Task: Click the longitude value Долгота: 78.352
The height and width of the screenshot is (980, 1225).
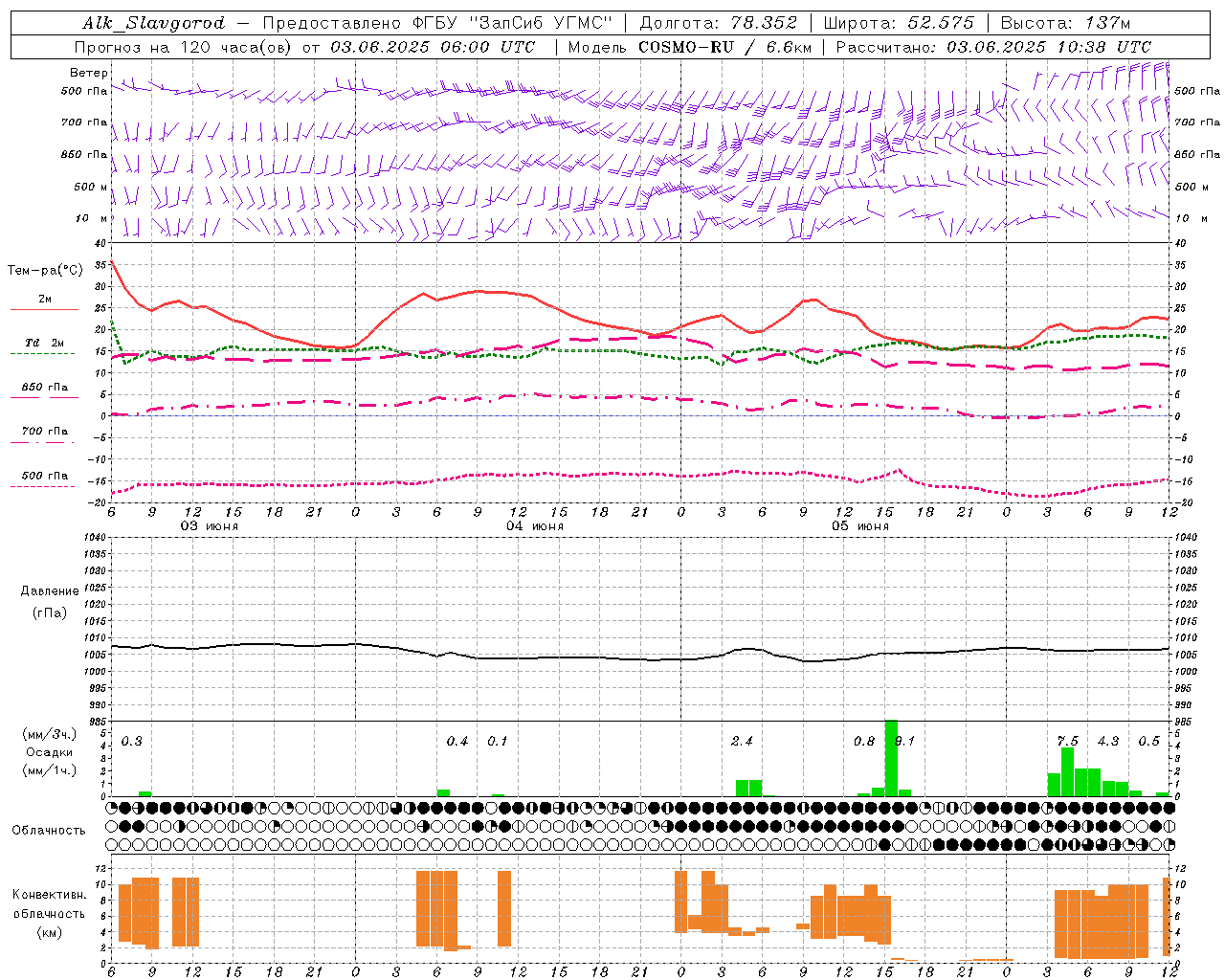Action: click(x=717, y=23)
